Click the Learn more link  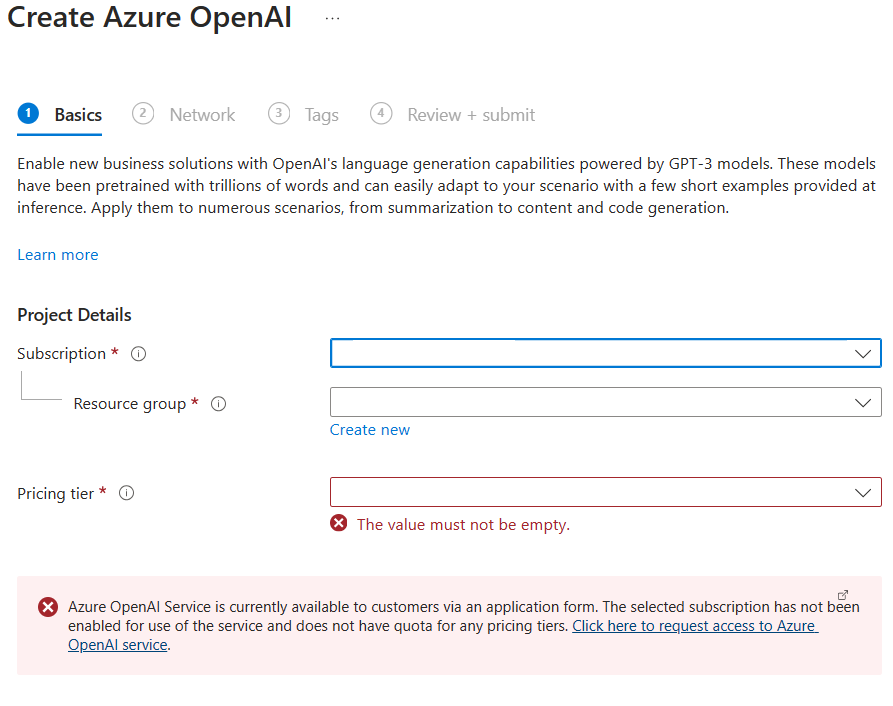click(58, 255)
